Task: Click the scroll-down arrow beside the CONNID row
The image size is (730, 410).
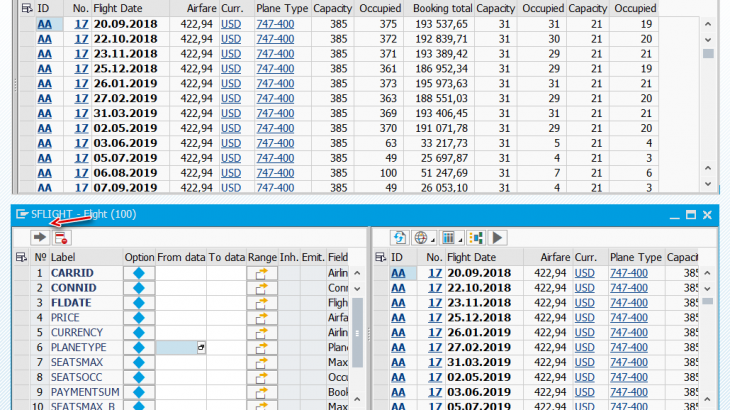Action: 357,289
